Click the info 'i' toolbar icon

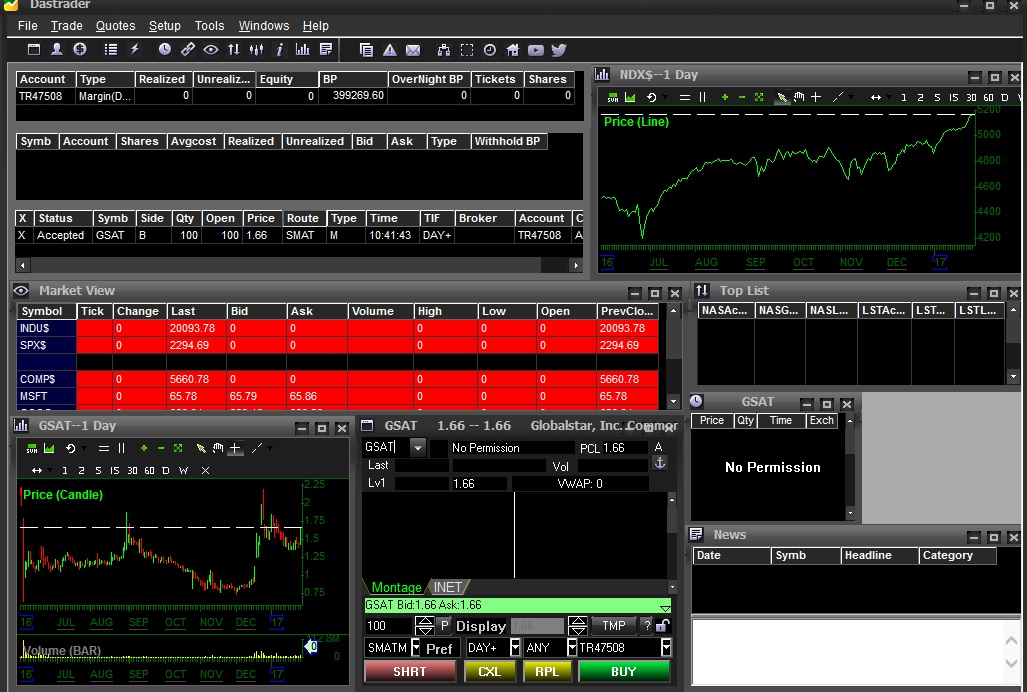tap(280, 49)
